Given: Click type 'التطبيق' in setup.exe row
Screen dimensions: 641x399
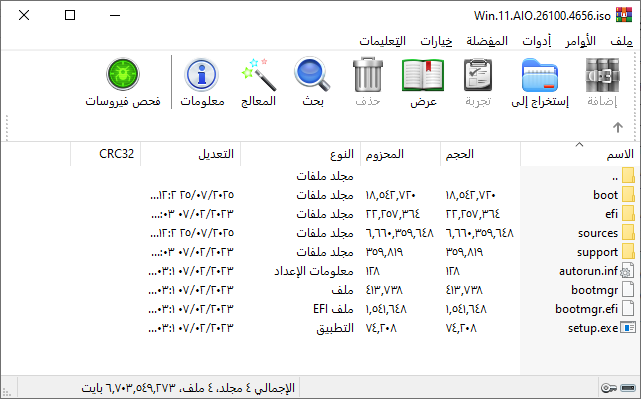Looking at the screenshot, I should pos(335,328).
